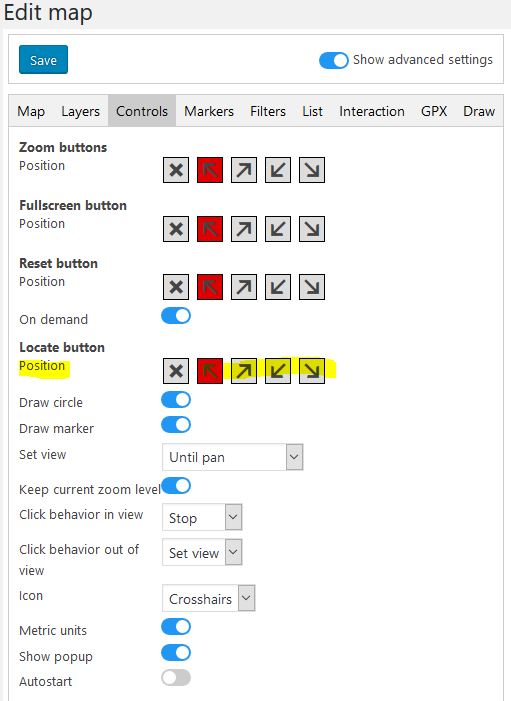Disable Reset button with the X icon
This screenshot has height=701, width=511.
(176, 287)
